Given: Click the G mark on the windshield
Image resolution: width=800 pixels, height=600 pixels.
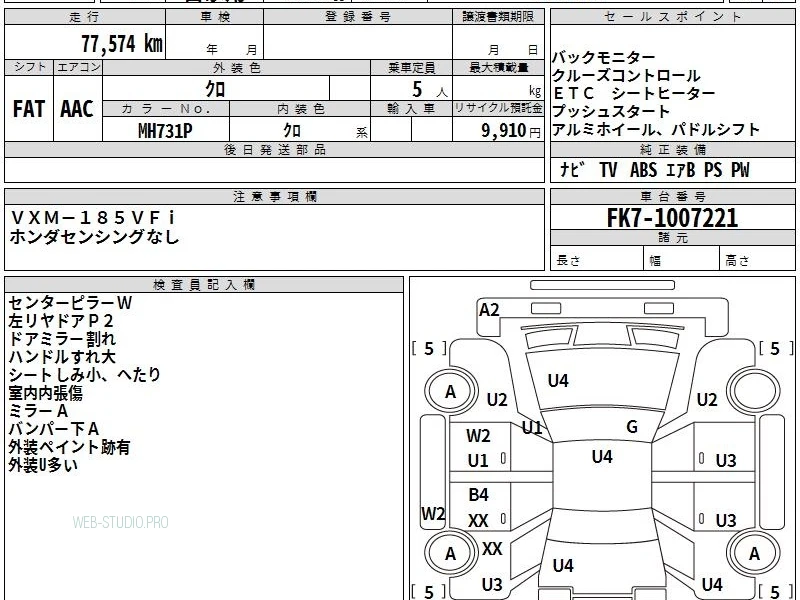Looking at the screenshot, I should pyautogui.click(x=632, y=426).
